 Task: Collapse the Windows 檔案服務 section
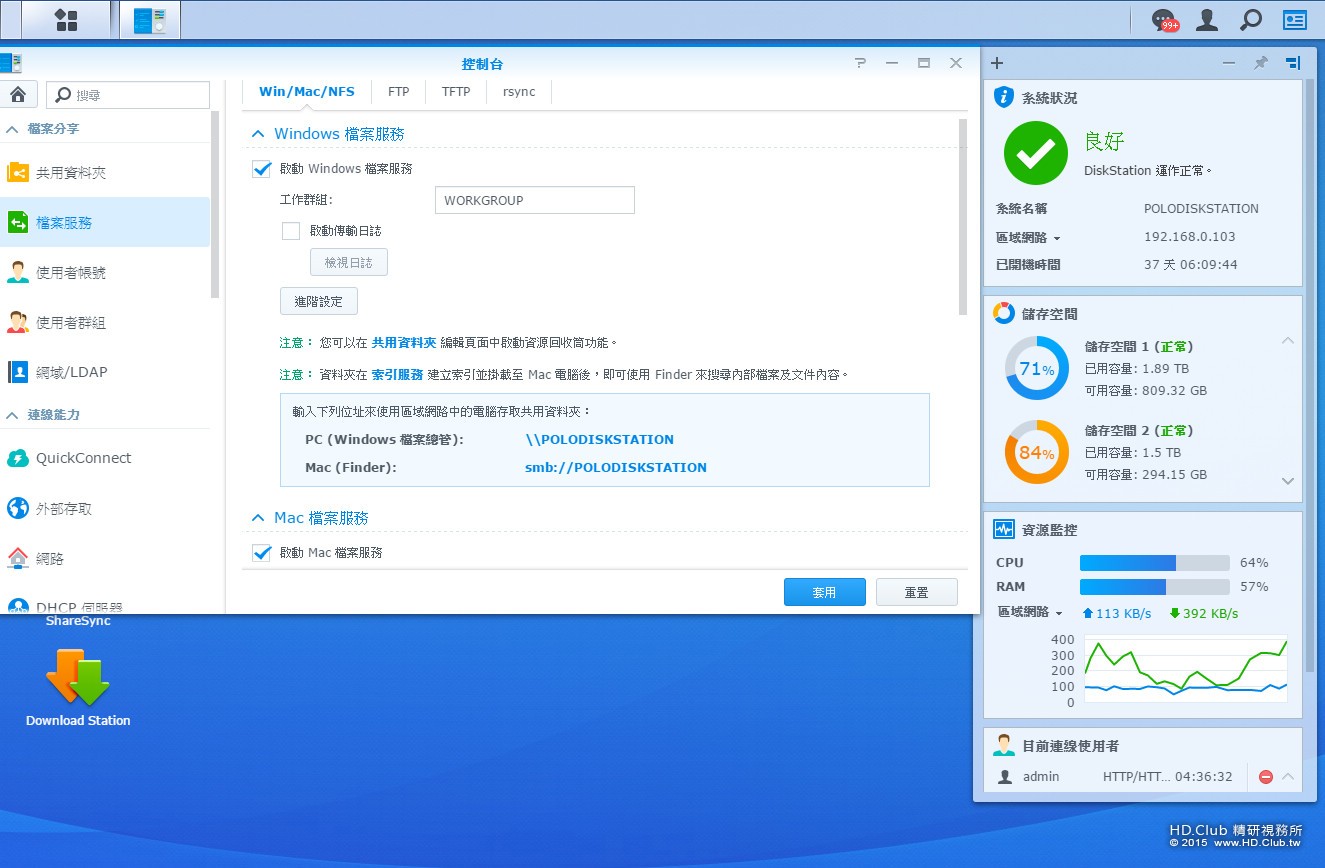click(258, 134)
